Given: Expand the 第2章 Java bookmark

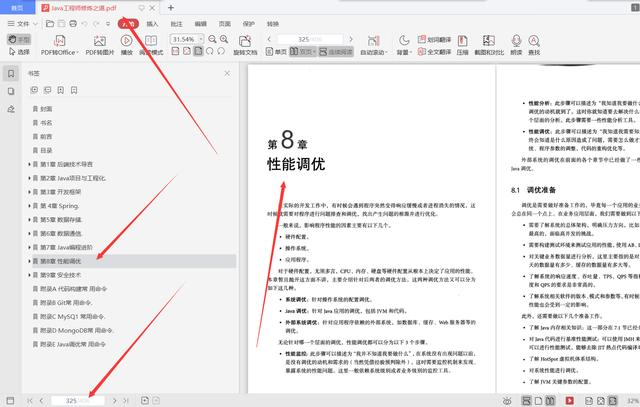Looking at the screenshot, I should [x=29, y=178].
